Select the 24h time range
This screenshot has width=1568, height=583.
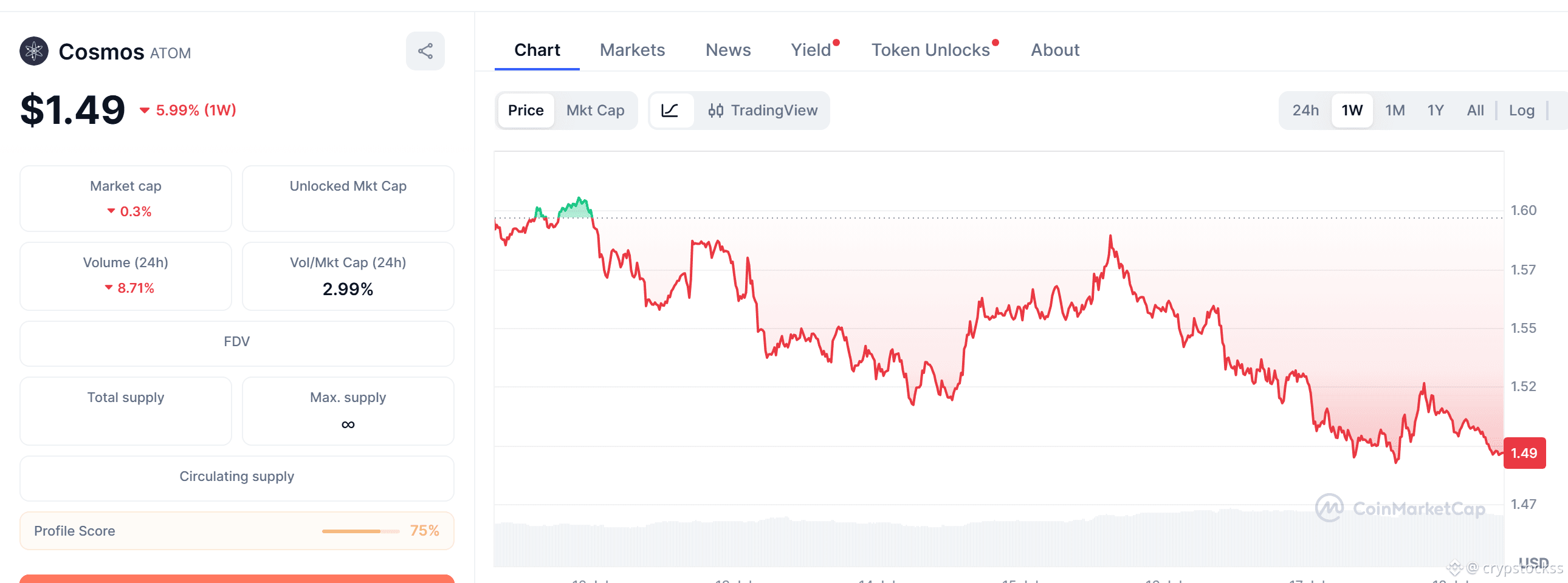point(1305,111)
